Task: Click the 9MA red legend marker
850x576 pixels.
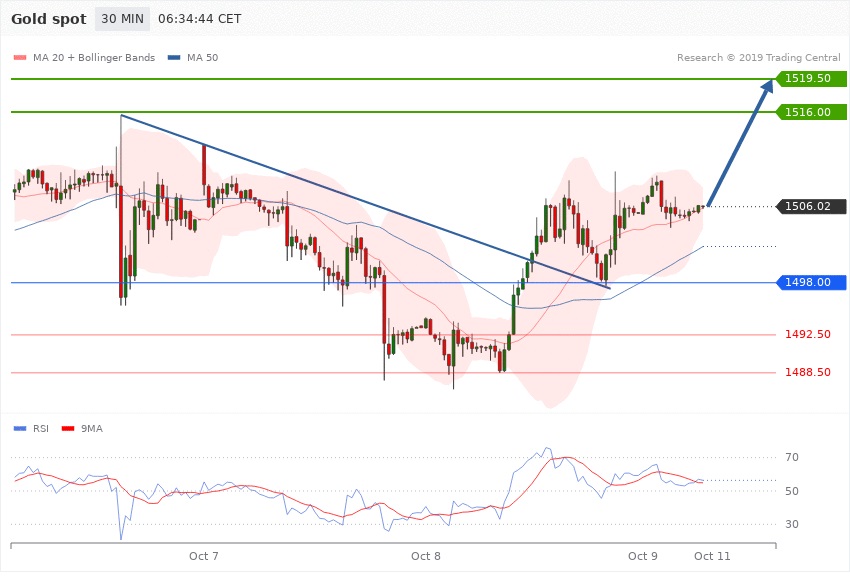Action: (68, 429)
